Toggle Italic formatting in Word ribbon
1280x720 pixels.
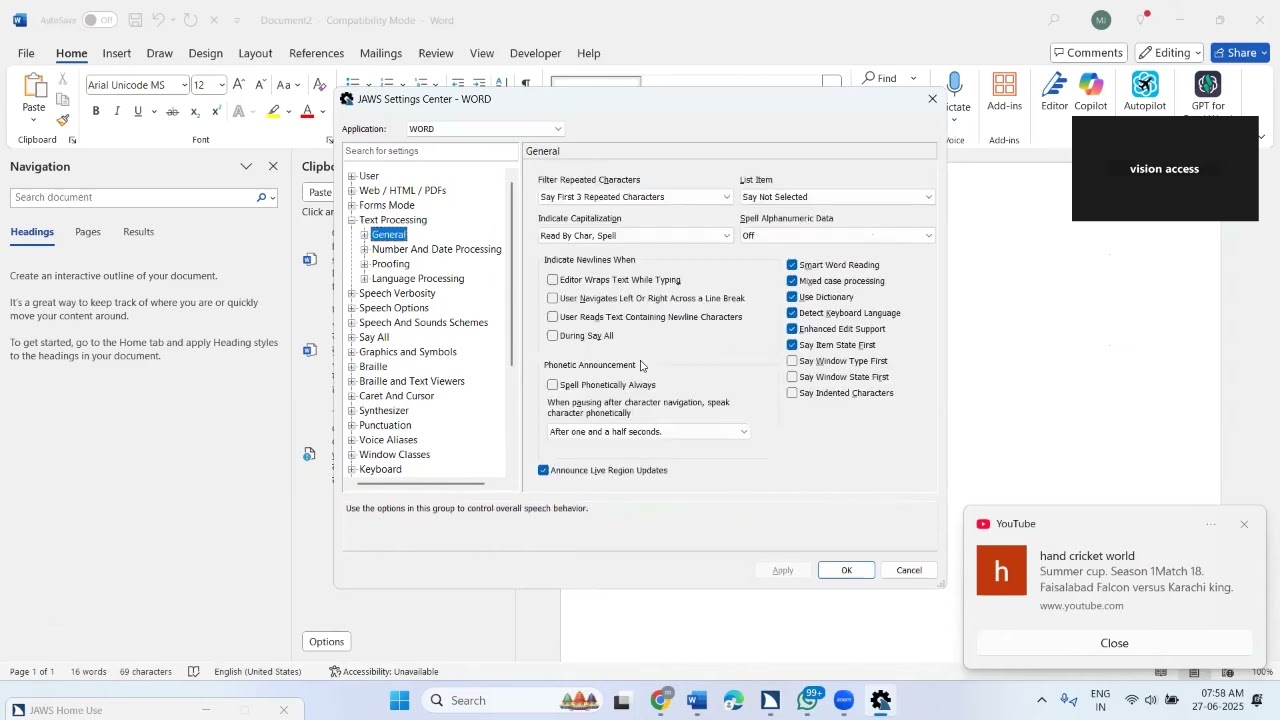117,111
